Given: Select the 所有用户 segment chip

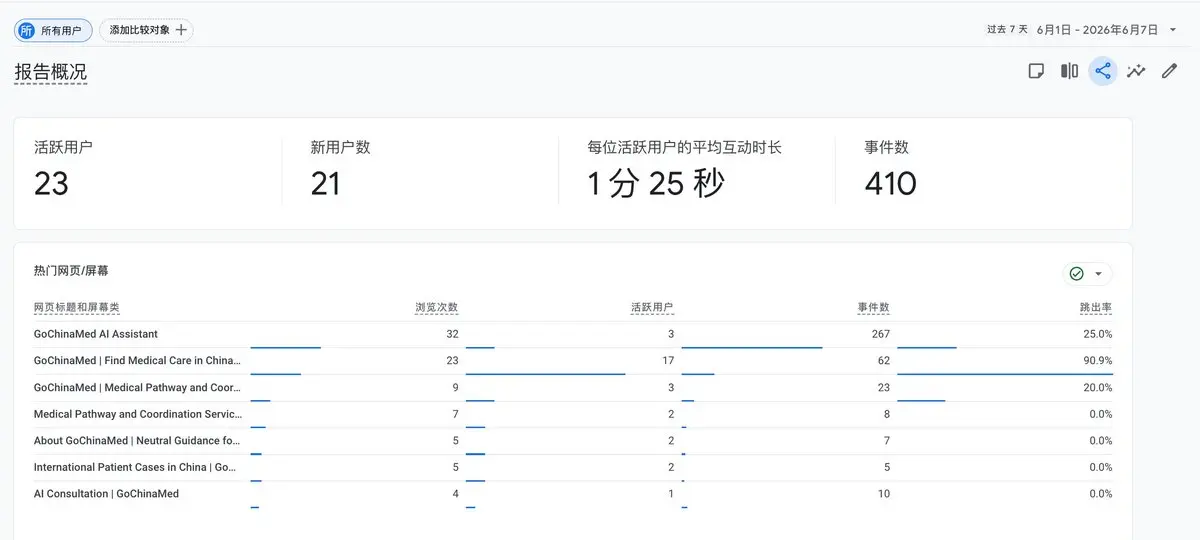Looking at the screenshot, I should pyautogui.click(x=54, y=30).
